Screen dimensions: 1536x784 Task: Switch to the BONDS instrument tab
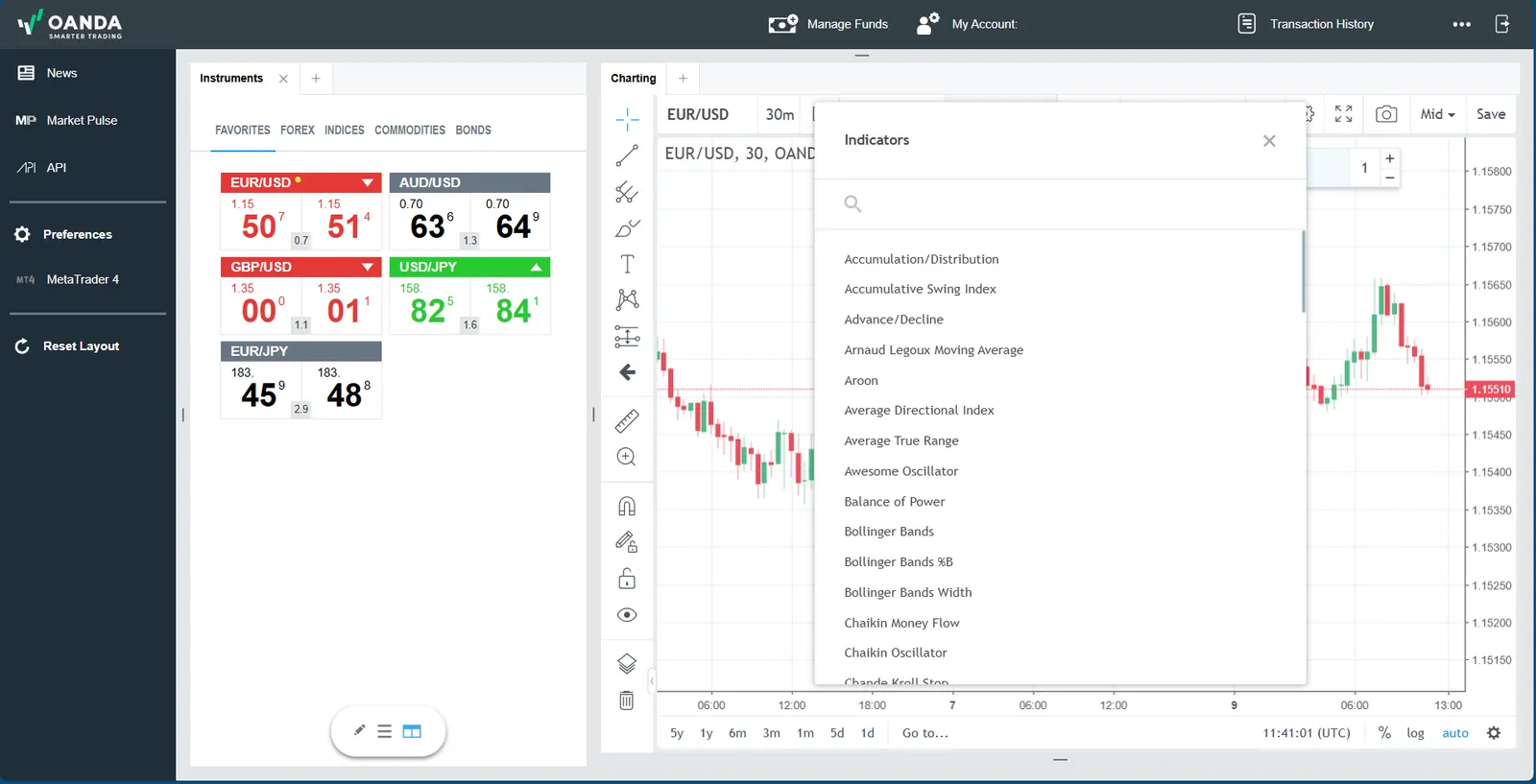(x=473, y=131)
